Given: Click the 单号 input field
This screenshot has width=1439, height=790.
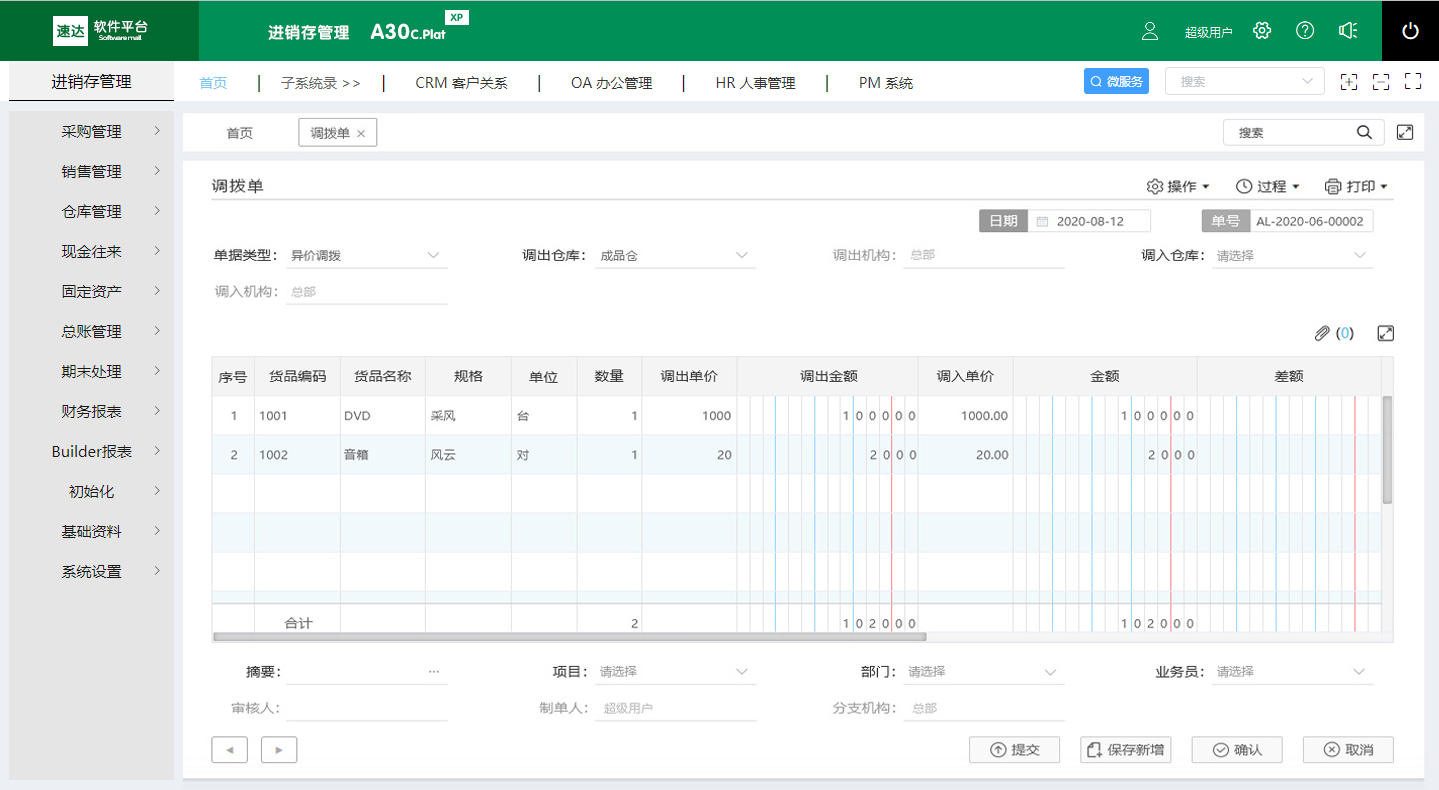Looking at the screenshot, I should coord(1311,222).
